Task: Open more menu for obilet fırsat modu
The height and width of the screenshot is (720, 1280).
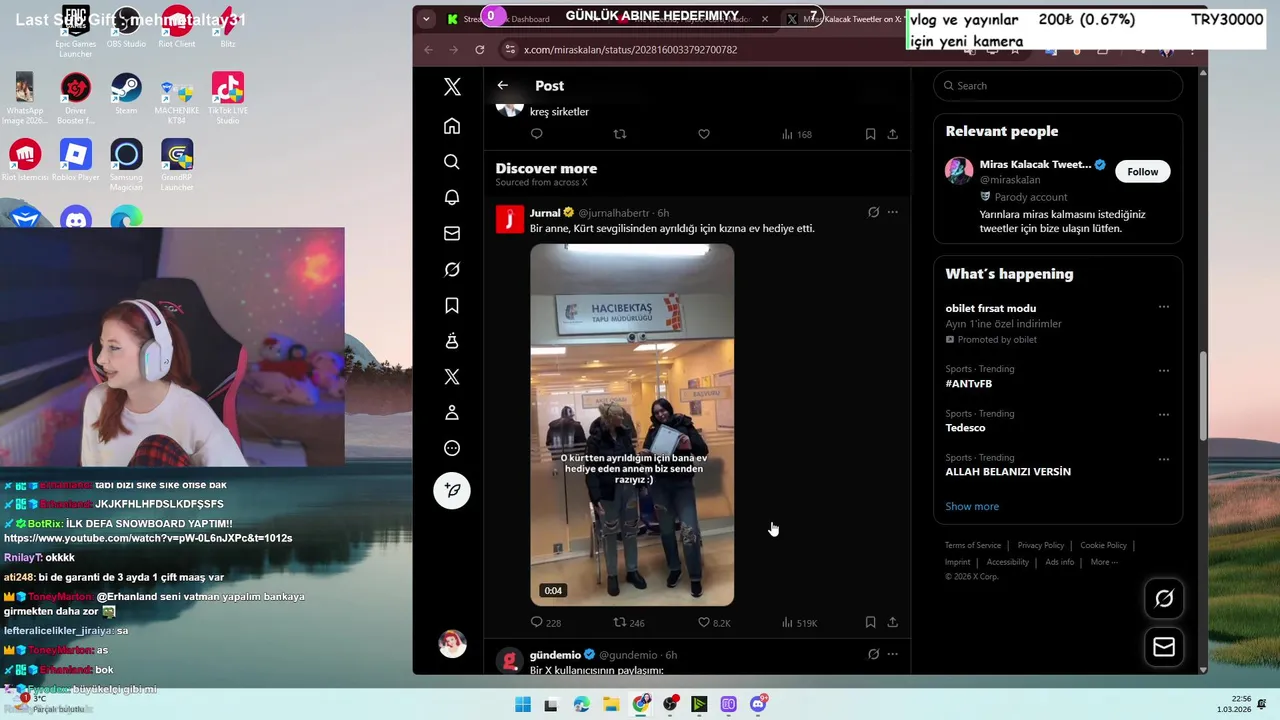Action: pos(1164,307)
